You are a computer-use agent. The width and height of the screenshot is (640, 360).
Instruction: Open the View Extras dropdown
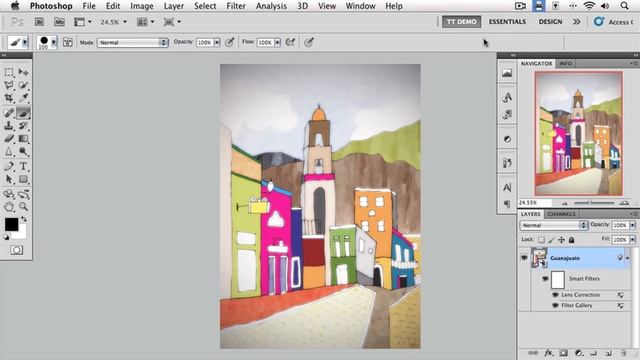coord(83,22)
